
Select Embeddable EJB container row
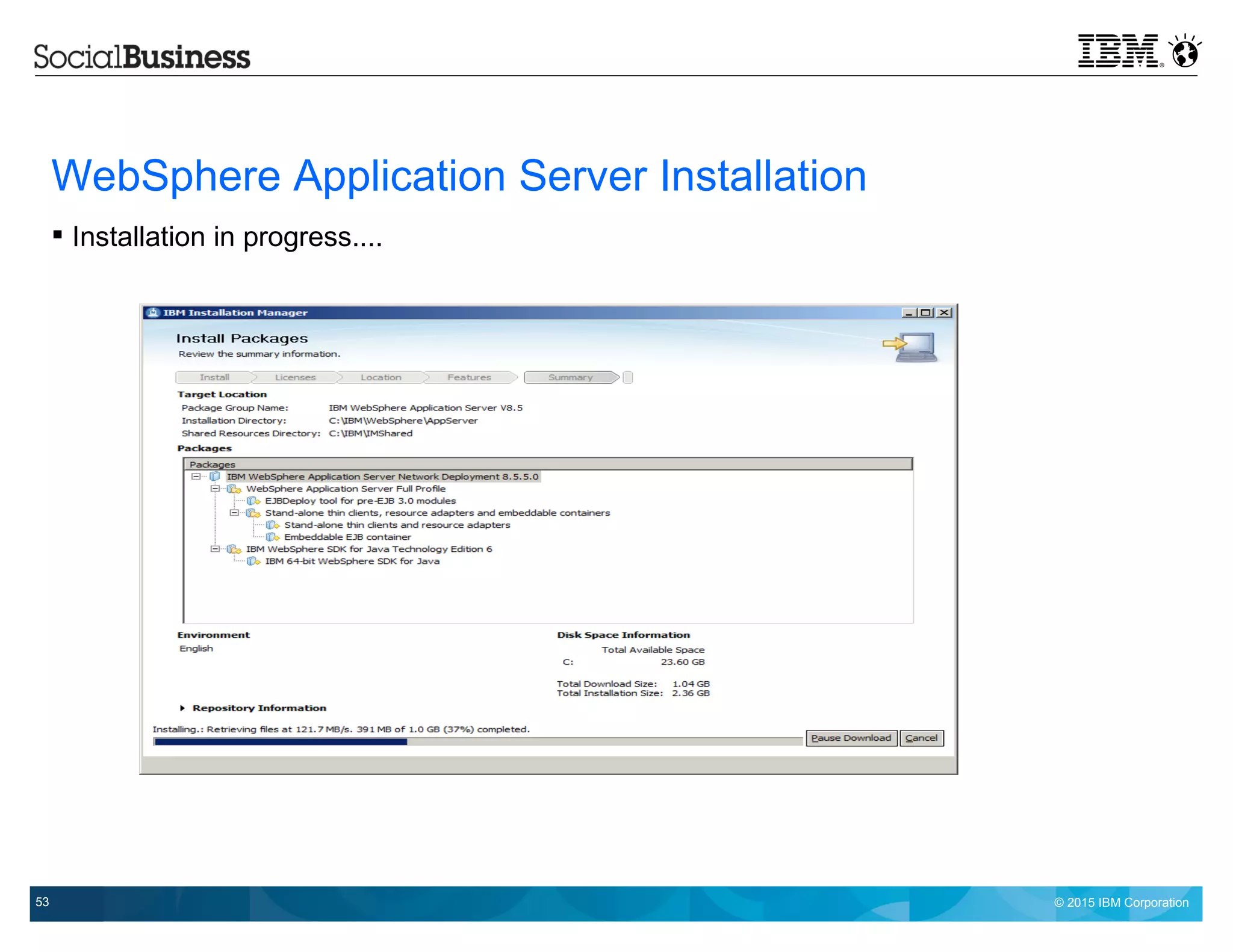point(347,537)
